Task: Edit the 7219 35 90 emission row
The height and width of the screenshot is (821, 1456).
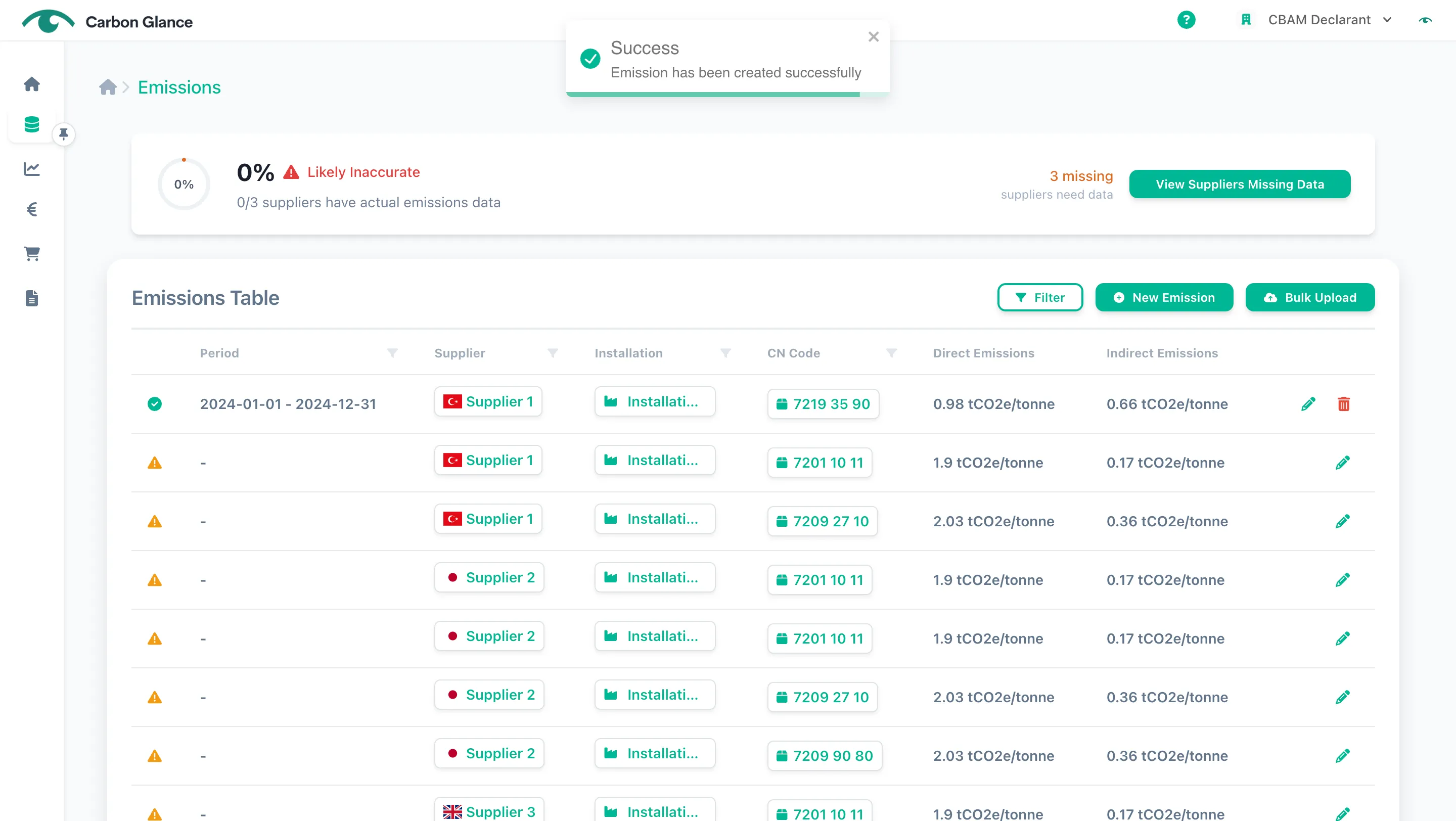Action: click(1308, 404)
